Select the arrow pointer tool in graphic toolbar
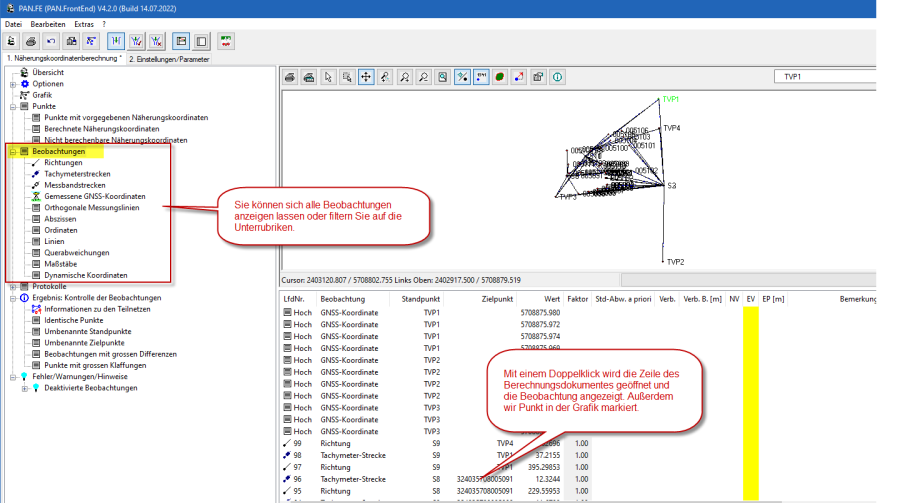Screen dimensions: 900x503 tap(328, 76)
